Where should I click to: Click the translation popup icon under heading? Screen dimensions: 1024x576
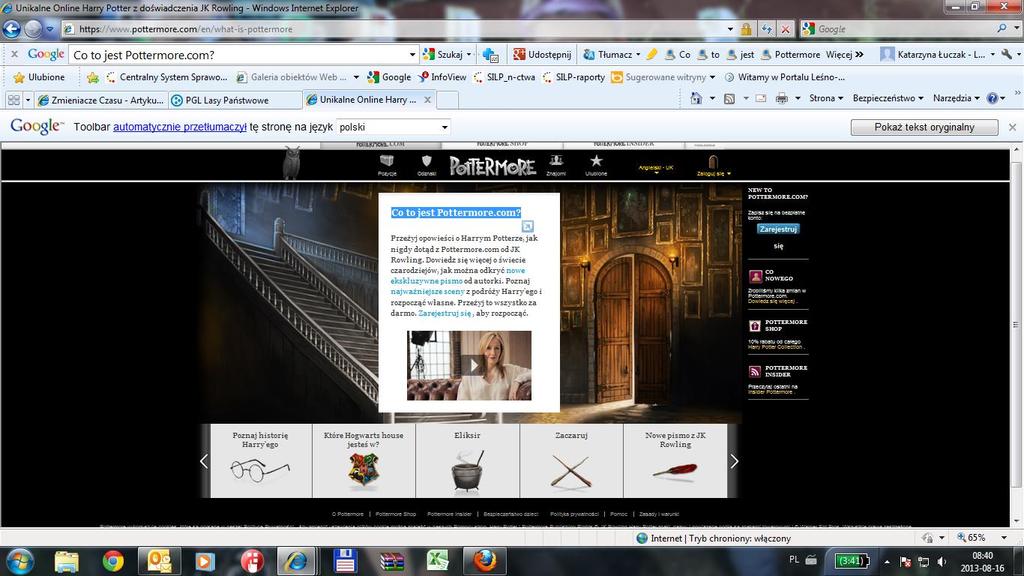tap(528, 226)
